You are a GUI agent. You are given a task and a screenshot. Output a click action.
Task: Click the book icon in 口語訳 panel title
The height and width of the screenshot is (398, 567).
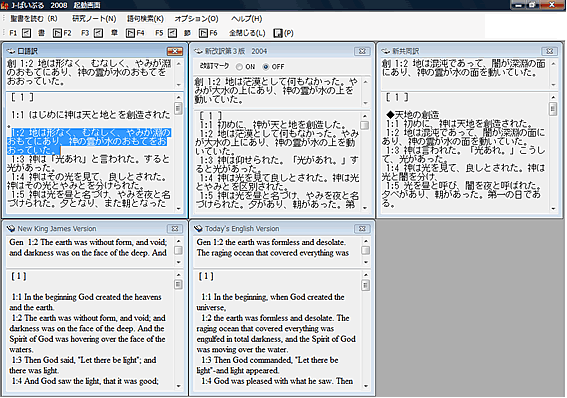pos(11,51)
